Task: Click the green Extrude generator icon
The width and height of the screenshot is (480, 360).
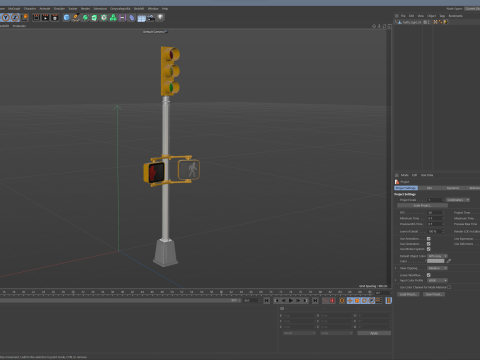Action: [x=94, y=17]
